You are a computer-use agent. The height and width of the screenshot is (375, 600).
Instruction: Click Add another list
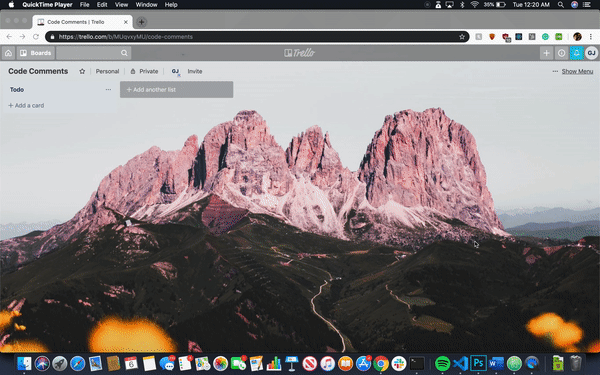coord(176,90)
